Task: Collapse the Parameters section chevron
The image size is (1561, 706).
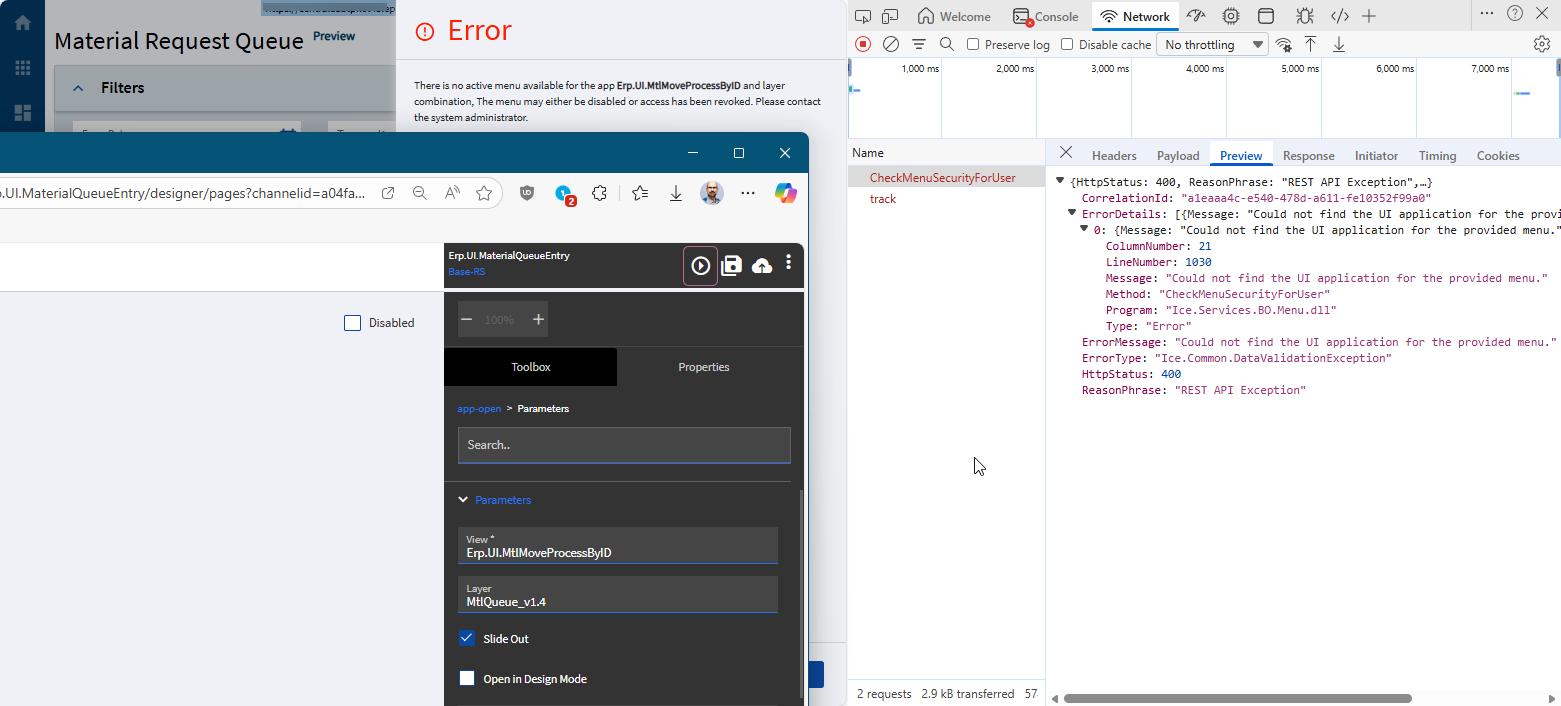Action: click(463, 500)
